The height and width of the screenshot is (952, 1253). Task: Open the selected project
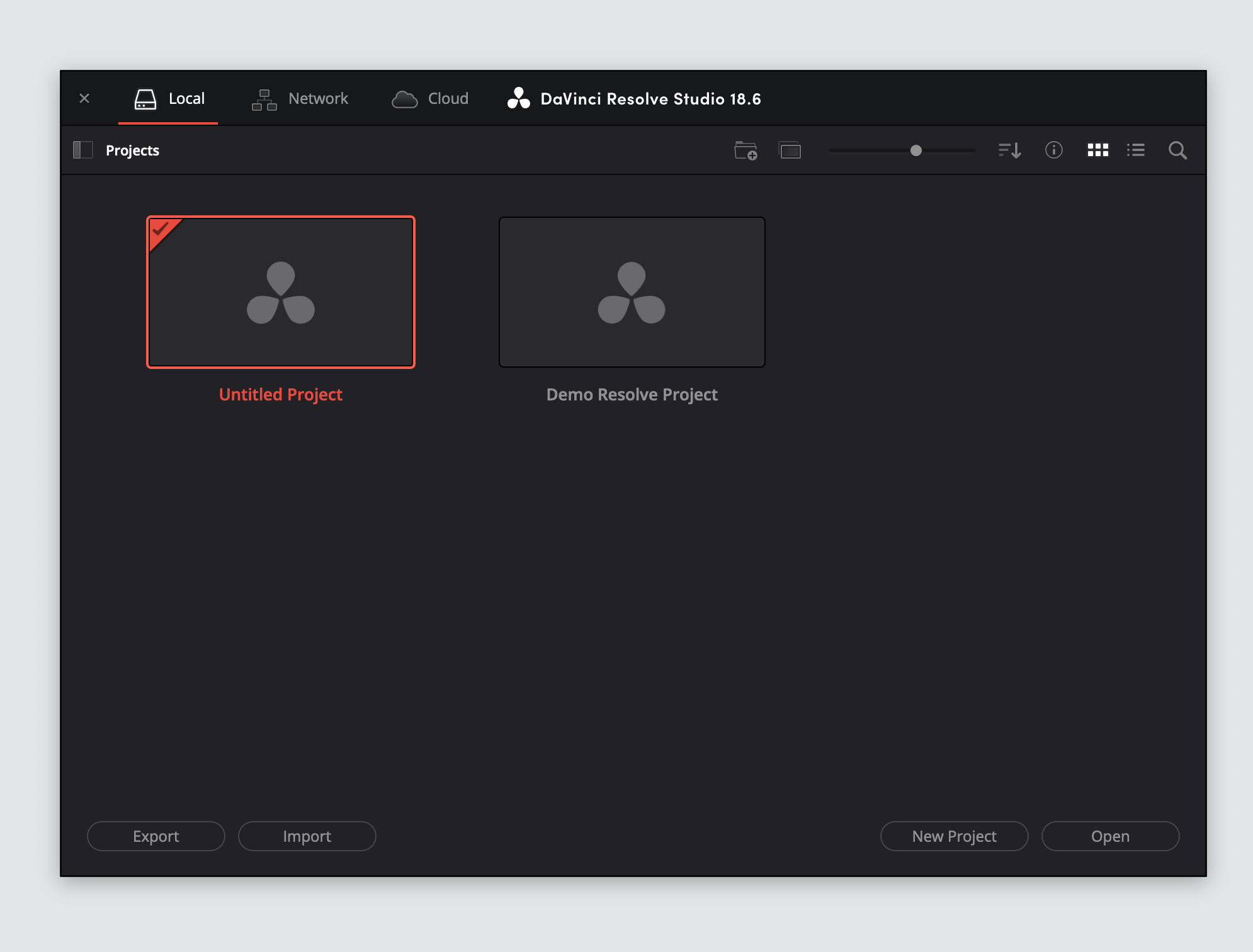1111,836
